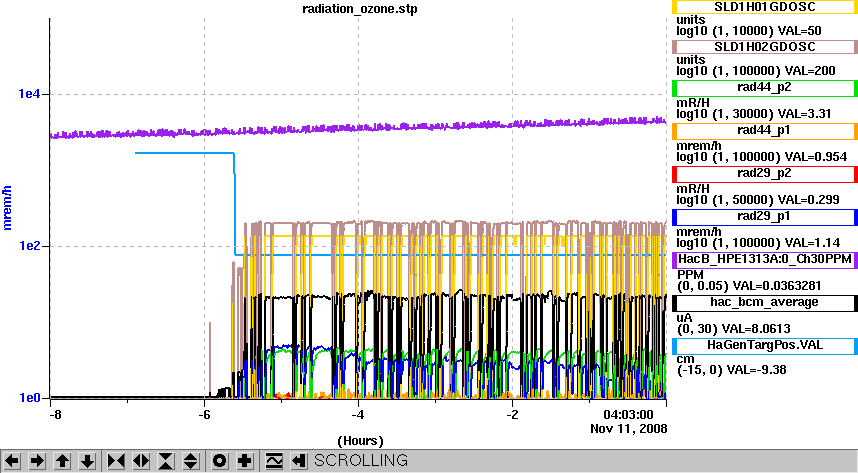Click the -2 hours x-axis tick label

click(x=512, y=414)
